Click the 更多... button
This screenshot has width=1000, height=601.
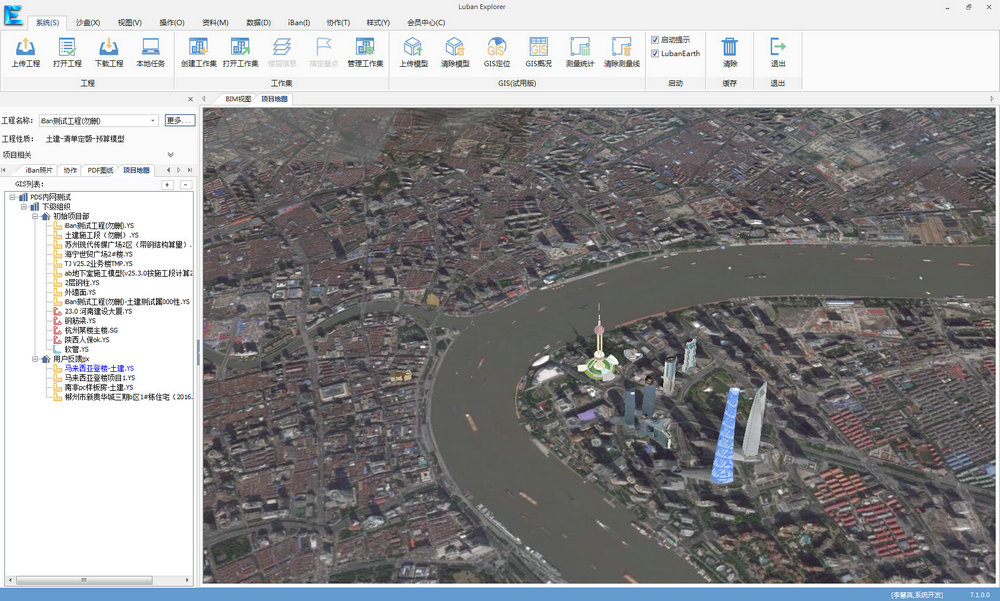point(179,121)
